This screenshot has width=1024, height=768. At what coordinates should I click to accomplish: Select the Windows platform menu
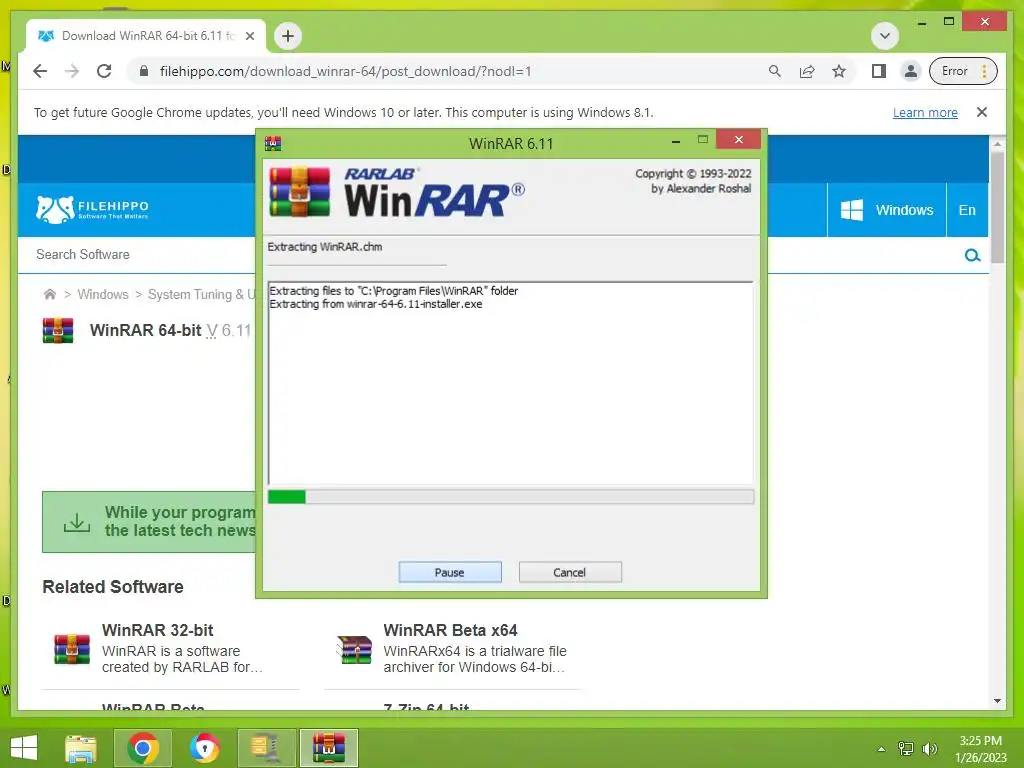coord(887,210)
